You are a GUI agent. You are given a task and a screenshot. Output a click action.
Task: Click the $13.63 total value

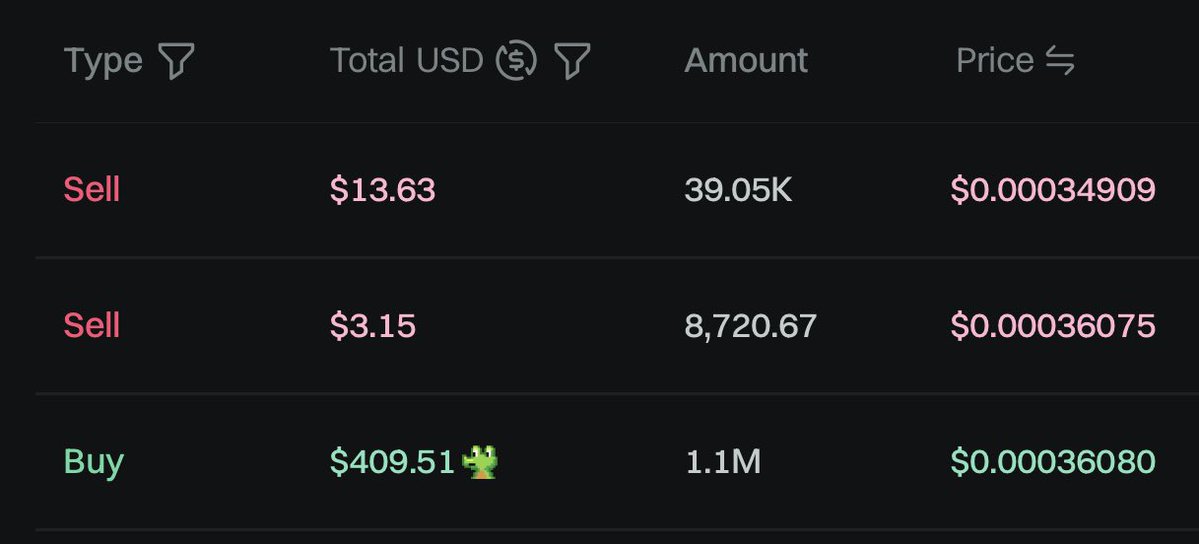[382, 189]
